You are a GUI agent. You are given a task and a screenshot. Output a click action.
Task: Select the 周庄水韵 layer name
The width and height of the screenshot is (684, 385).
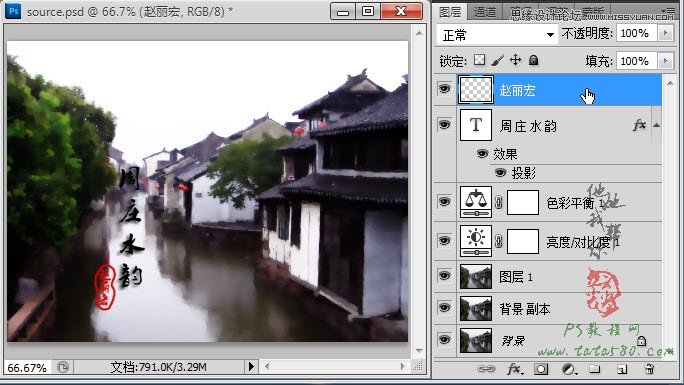pyautogui.click(x=528, y=126)
